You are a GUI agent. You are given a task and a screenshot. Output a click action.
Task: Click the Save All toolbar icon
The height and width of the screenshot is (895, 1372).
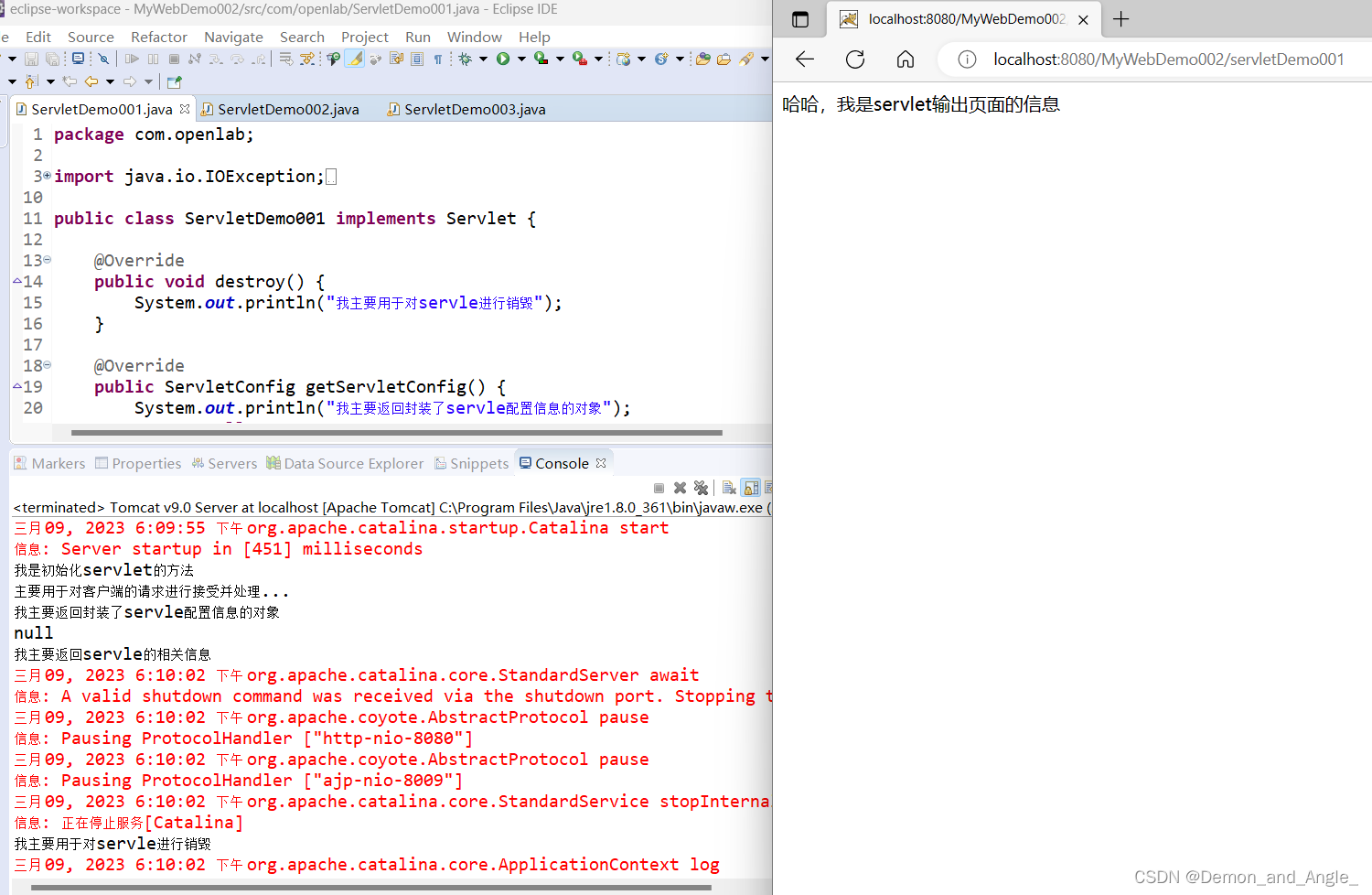pos(52,59)
